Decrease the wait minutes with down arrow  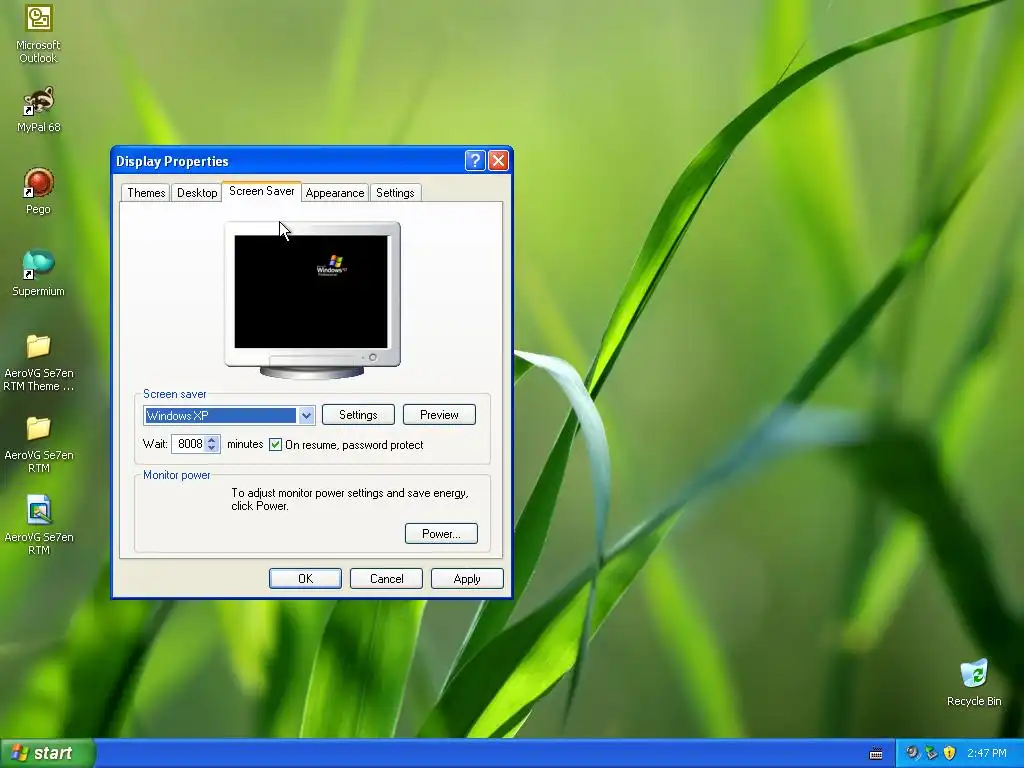[212, 448]
